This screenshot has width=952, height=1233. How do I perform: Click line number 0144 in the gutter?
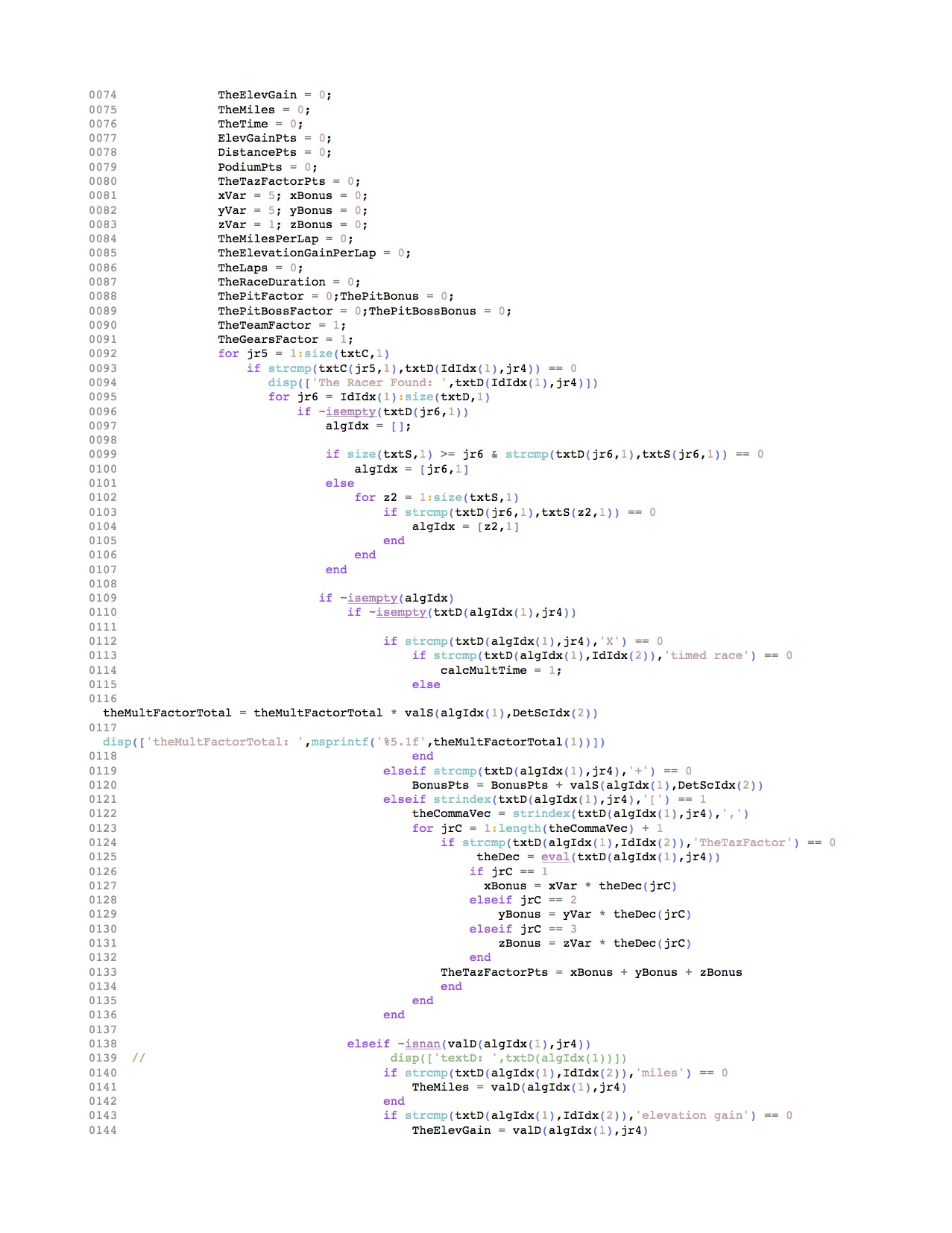coord(103,1130)
